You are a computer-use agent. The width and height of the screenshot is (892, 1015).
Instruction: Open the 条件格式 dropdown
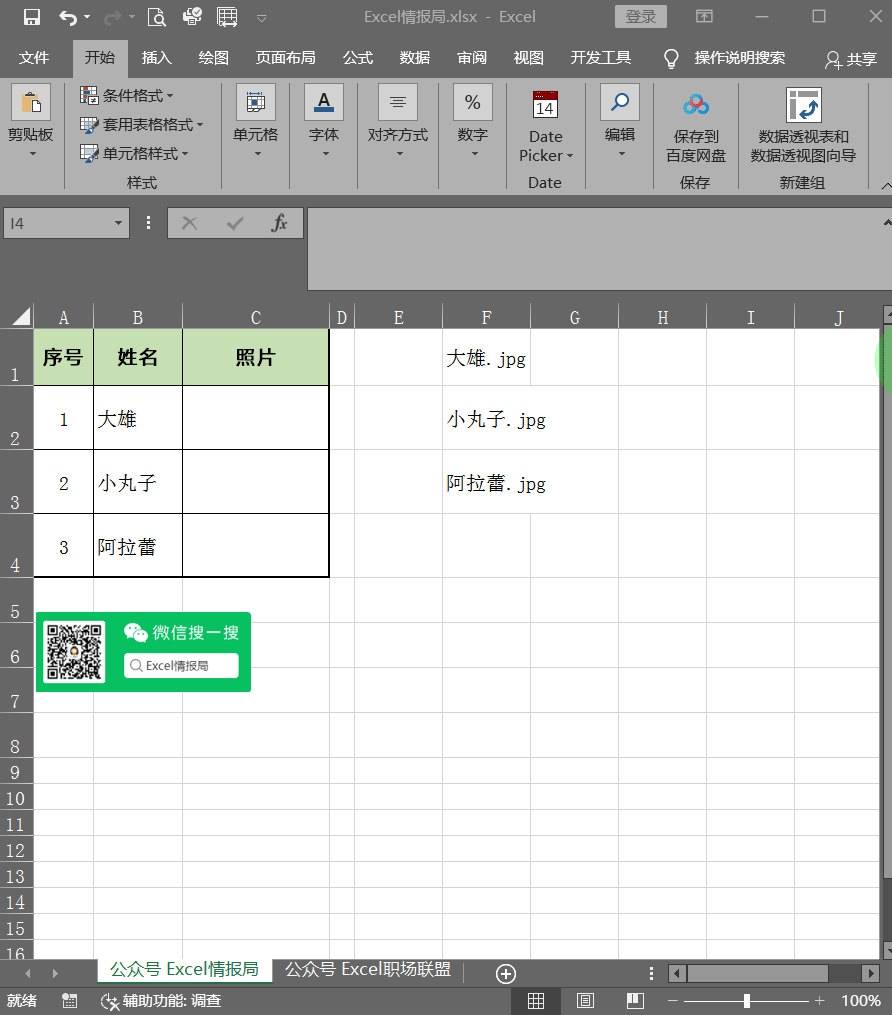click(x=127, y=96)
